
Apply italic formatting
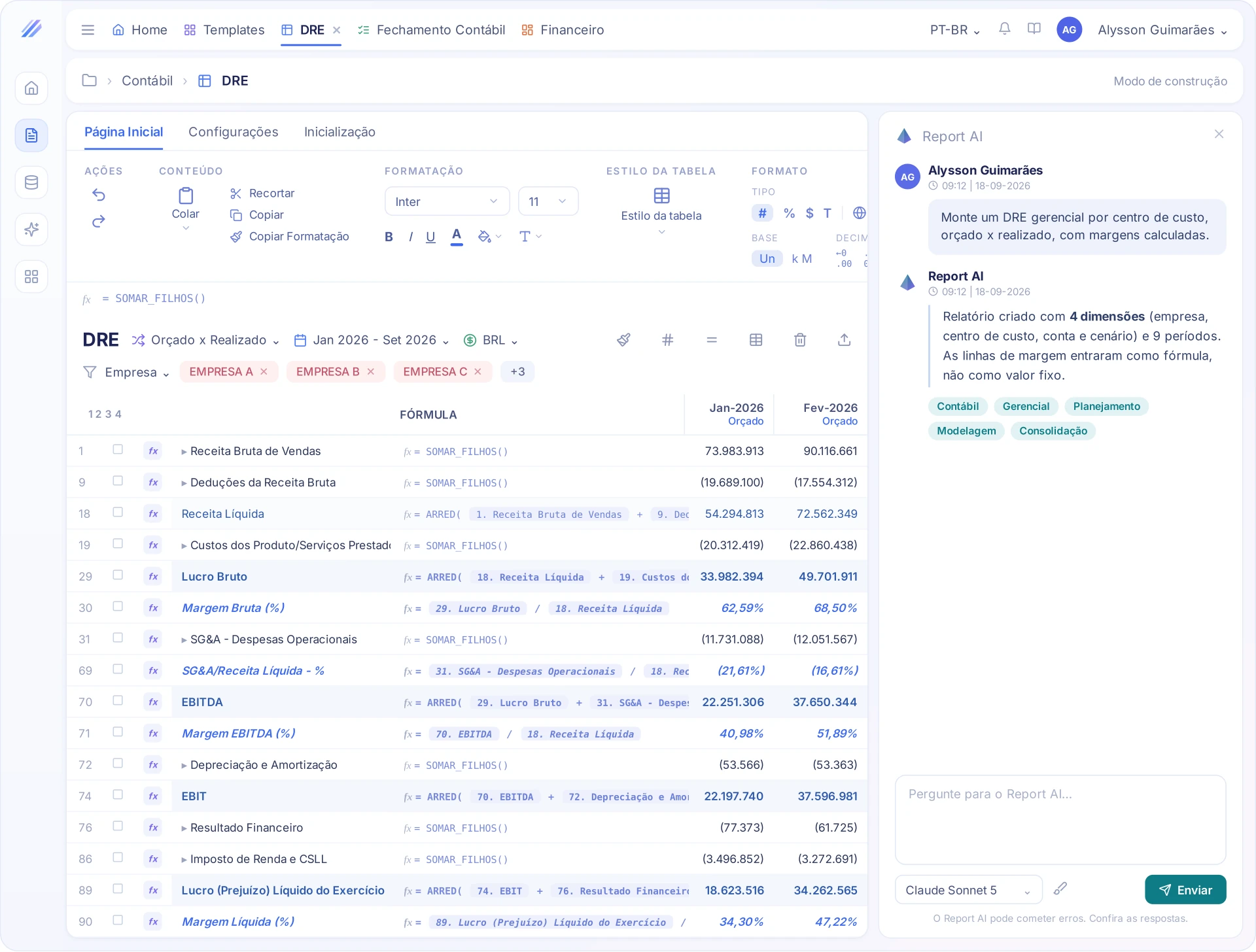point(411,237)
